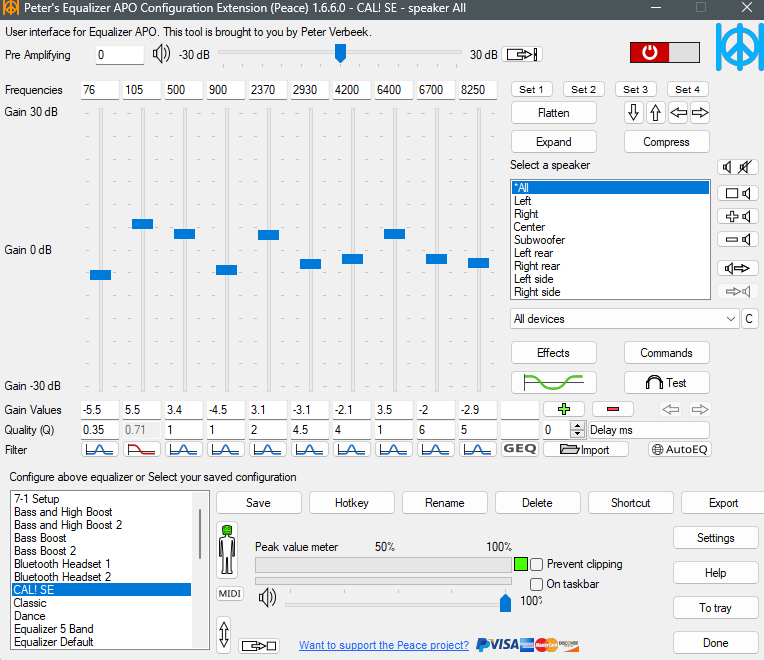The width and height of the screenshot is (764, 660).
Task: Enable On taskbar checkbox
Action: pos(536,584)
